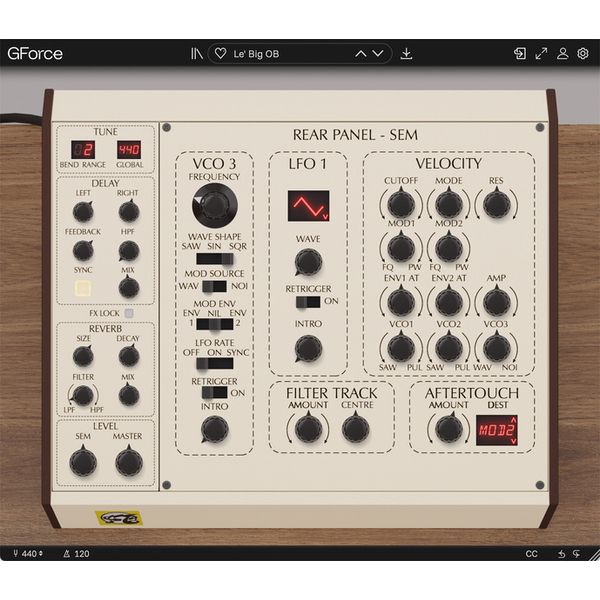Click the GForce logo
Image resolution: width=600 pixels, height=600 pixels.
click(x=35, y=54)
